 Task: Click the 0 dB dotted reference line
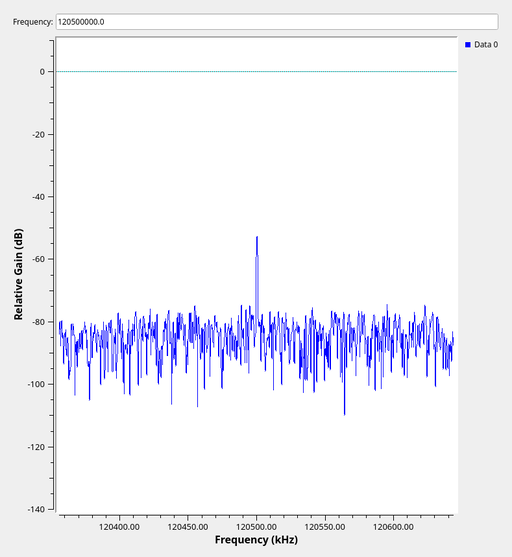coord(257,71)
